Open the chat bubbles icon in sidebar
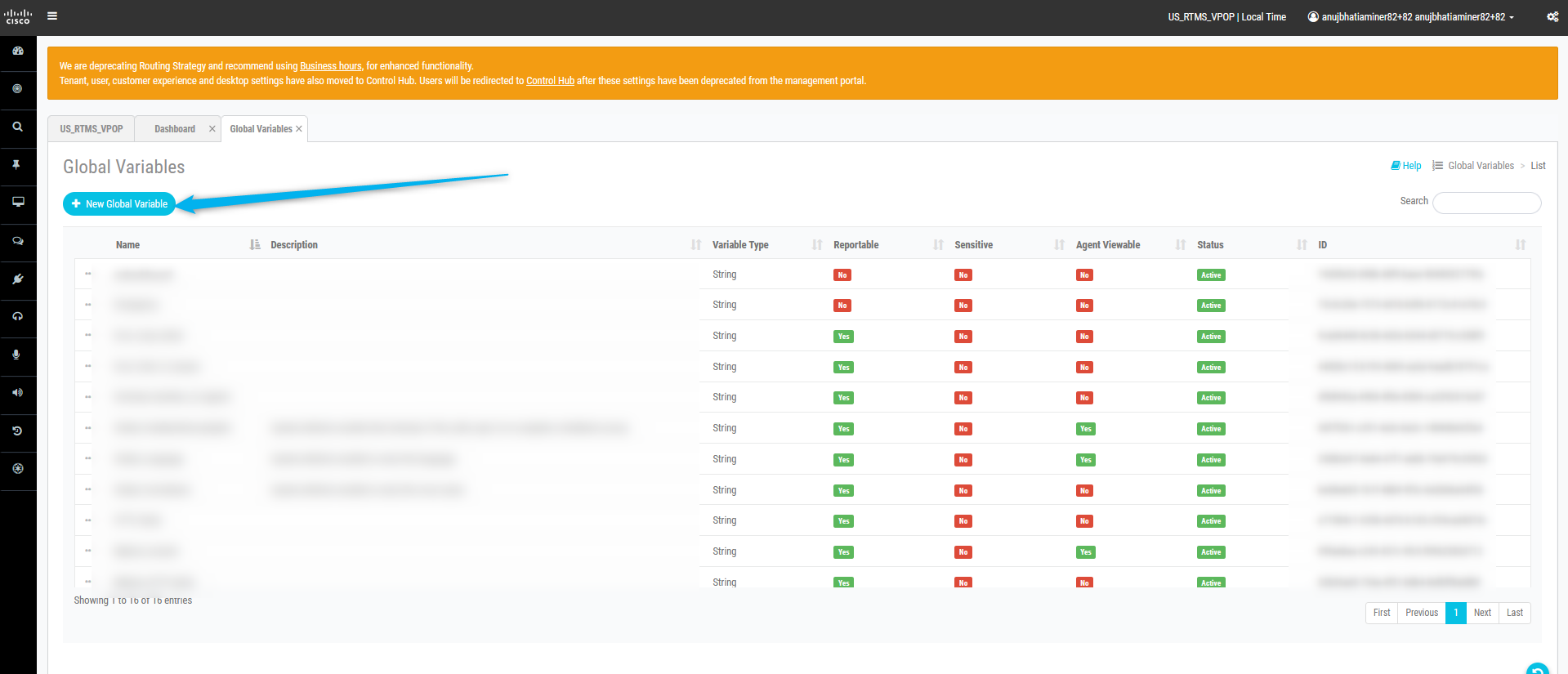 (18, 241)
